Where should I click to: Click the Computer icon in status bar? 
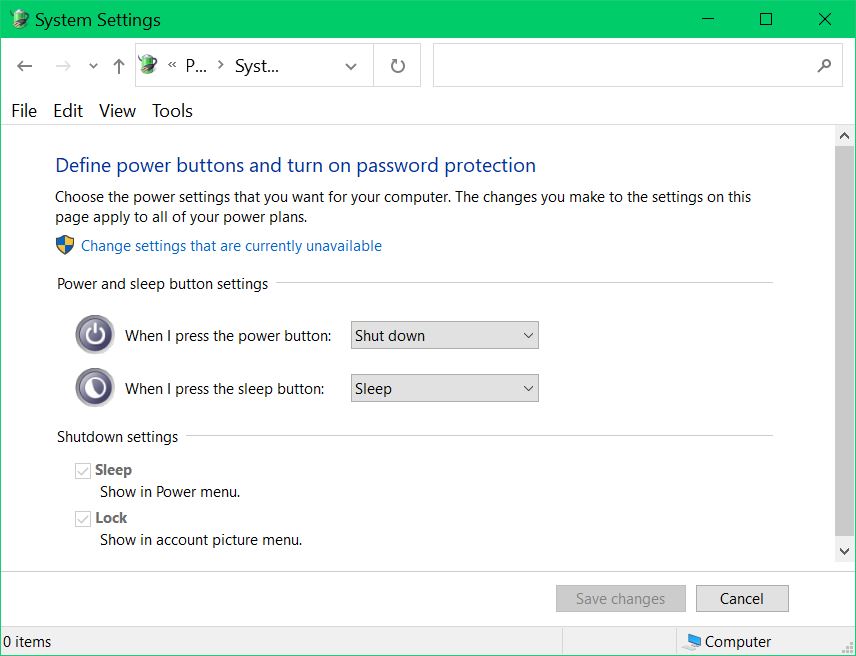(x=691, y=642)
